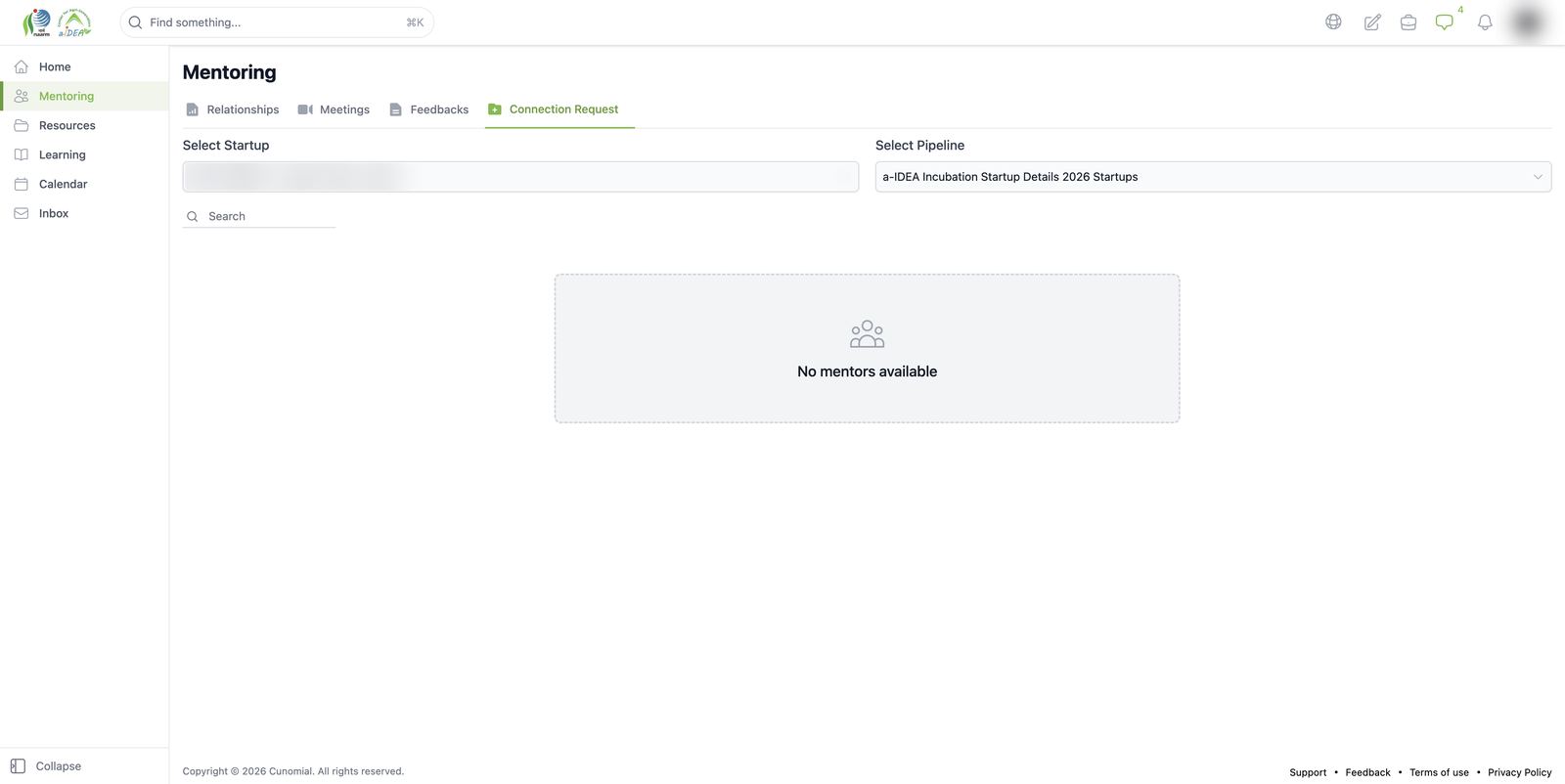This screenshot has height=784, width=1565.
Task: Click the Feedback footer link
Action: pos(1367,772)
